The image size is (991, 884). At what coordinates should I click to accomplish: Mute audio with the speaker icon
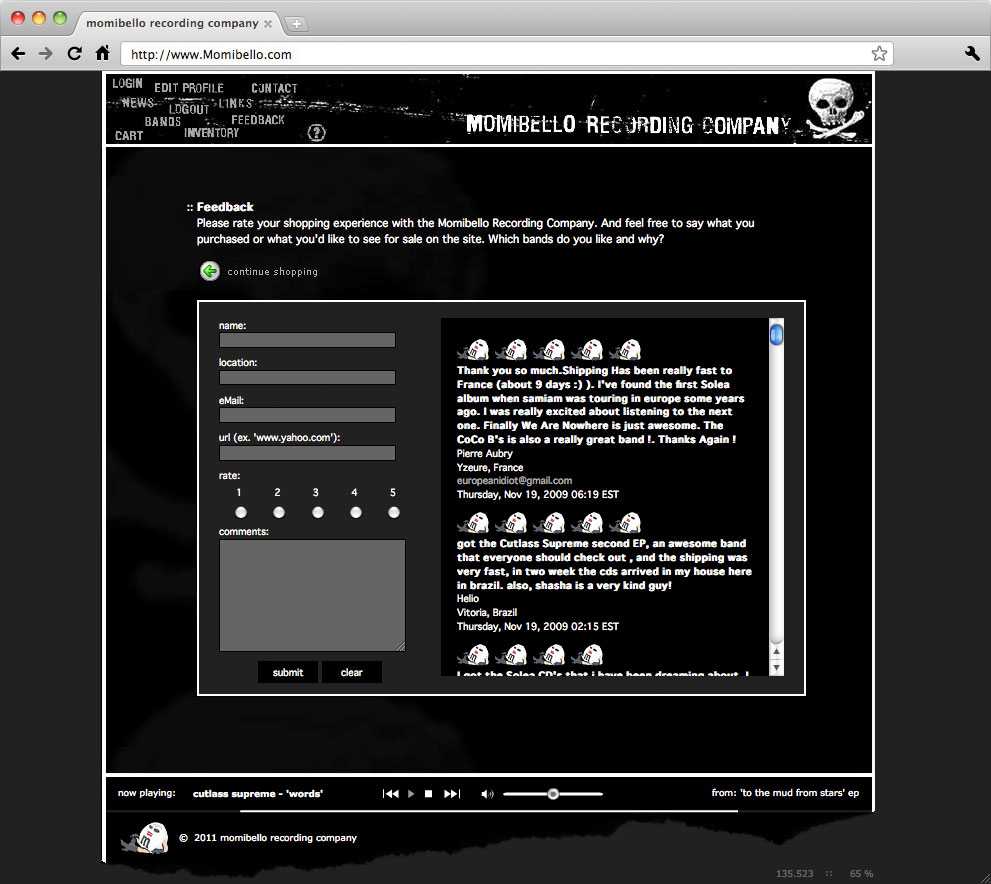(487, 794)
